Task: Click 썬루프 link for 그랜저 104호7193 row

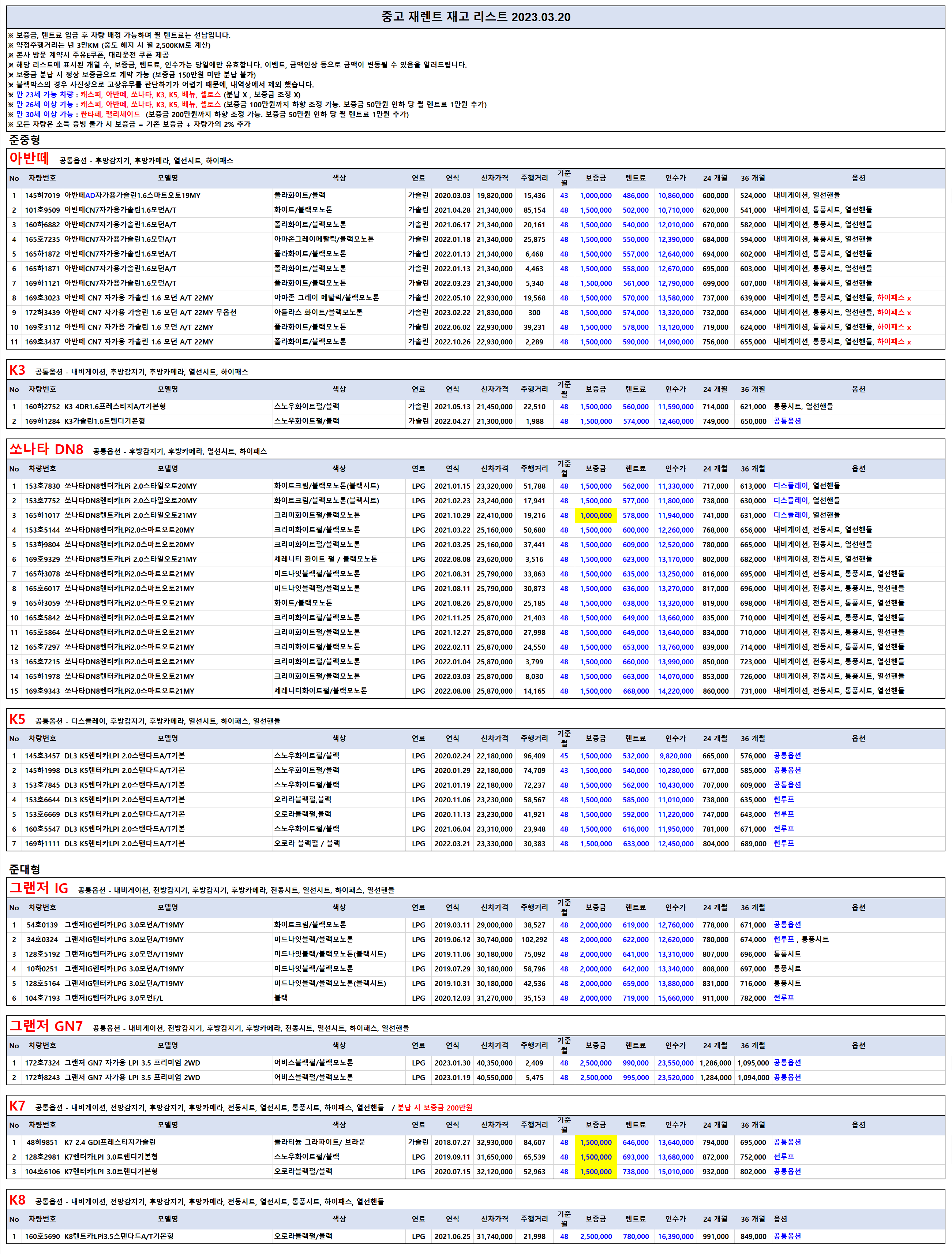Action: (x=784, y=998)
